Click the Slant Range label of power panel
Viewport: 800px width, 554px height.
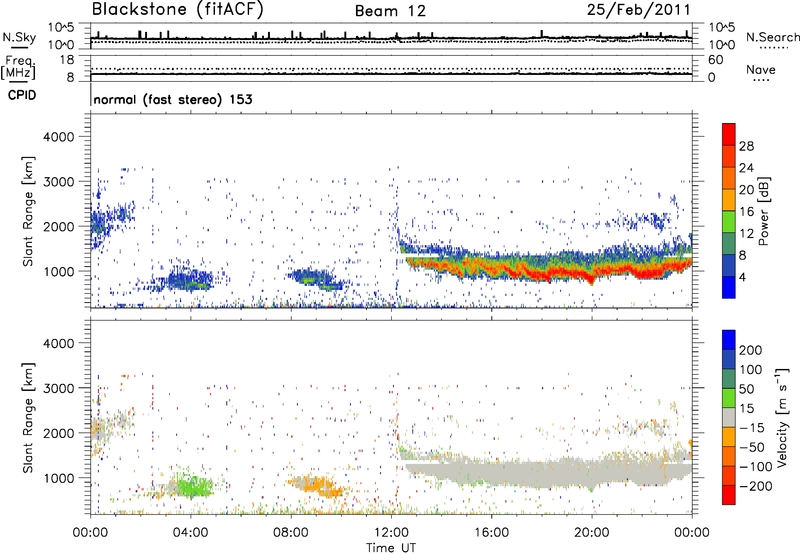(x=28, y=211)
